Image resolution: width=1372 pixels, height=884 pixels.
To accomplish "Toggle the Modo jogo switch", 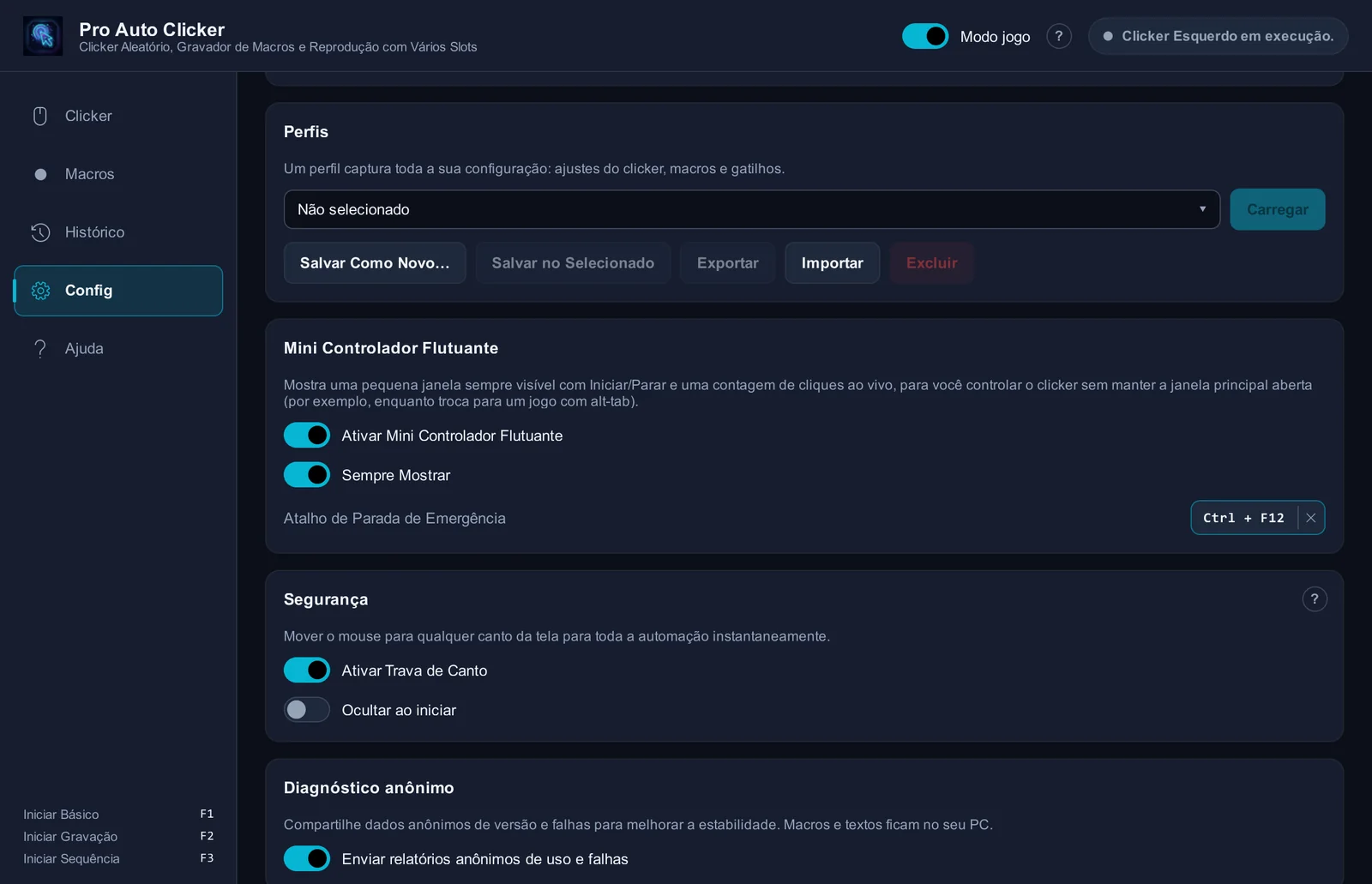I will [x=925, y=36].
